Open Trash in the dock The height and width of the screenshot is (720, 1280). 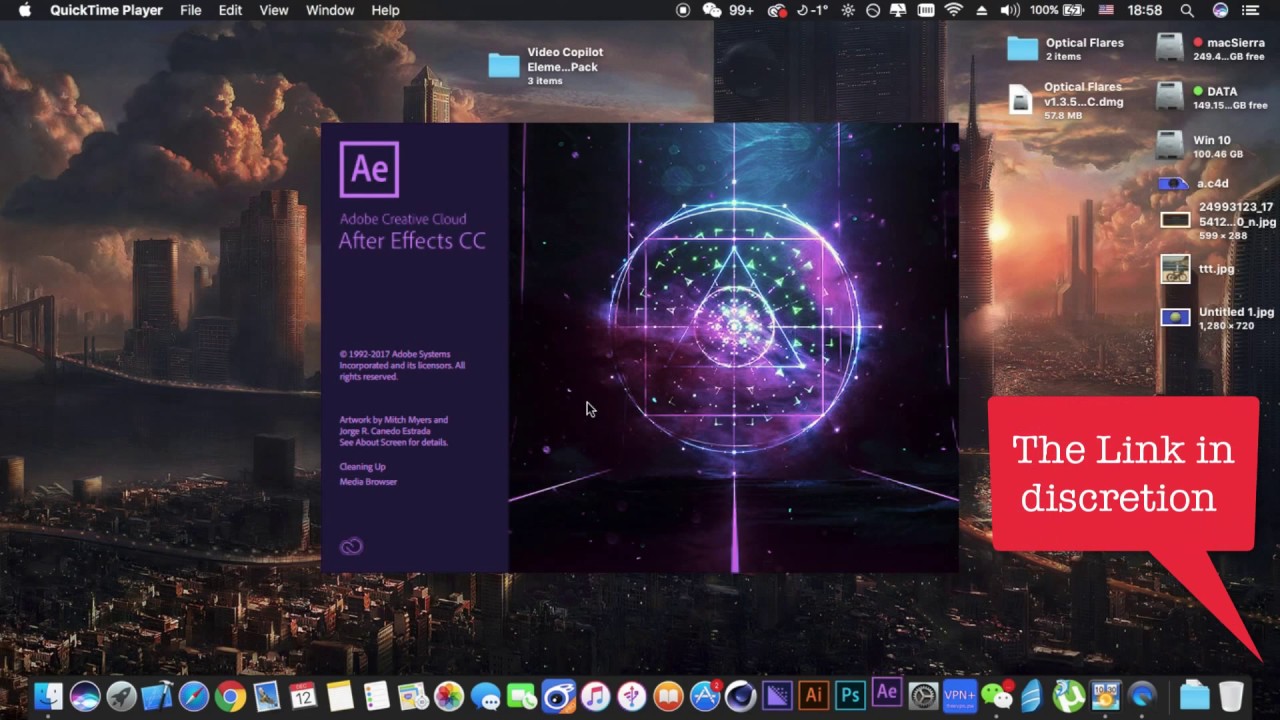(1232, 696)
